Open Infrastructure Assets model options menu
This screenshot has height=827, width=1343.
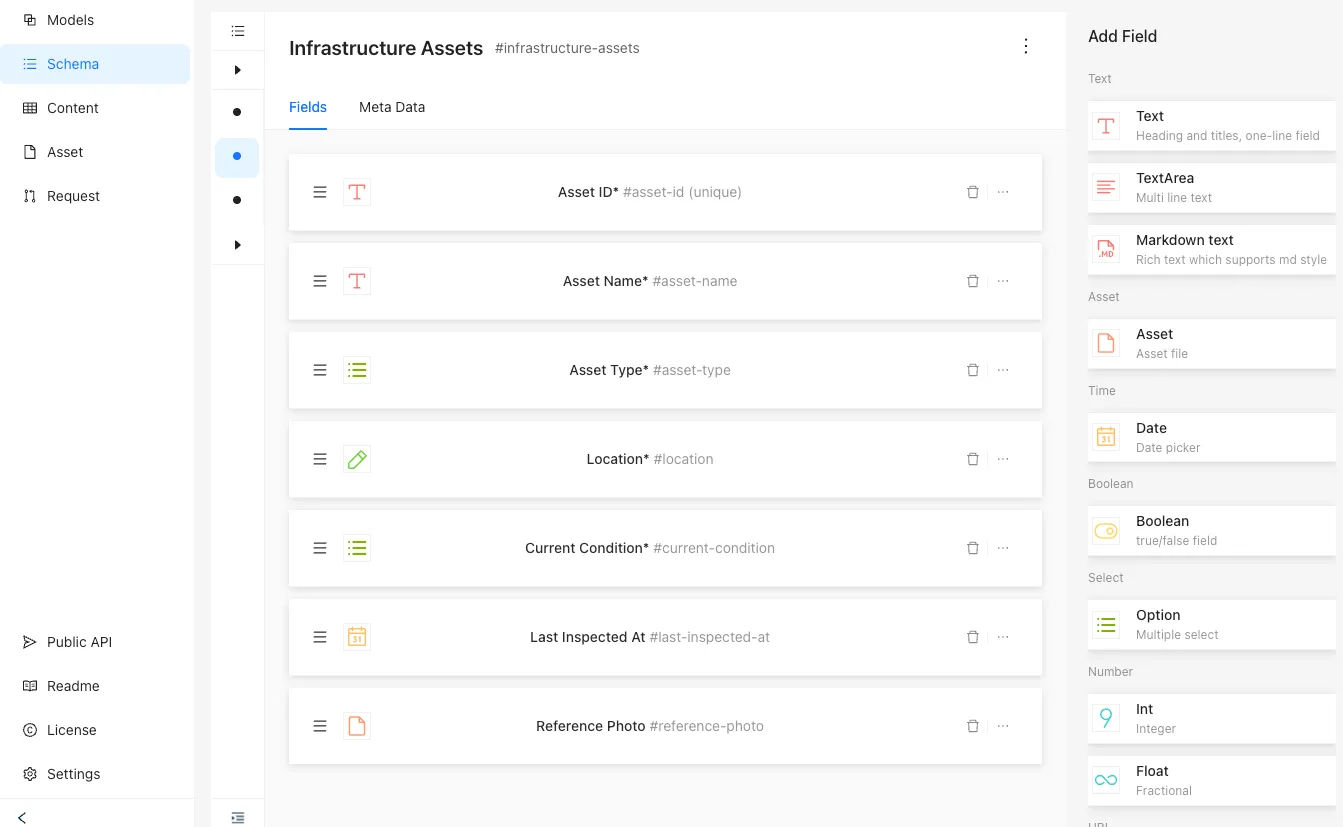pyautogui.click(x=1025, y=46)
